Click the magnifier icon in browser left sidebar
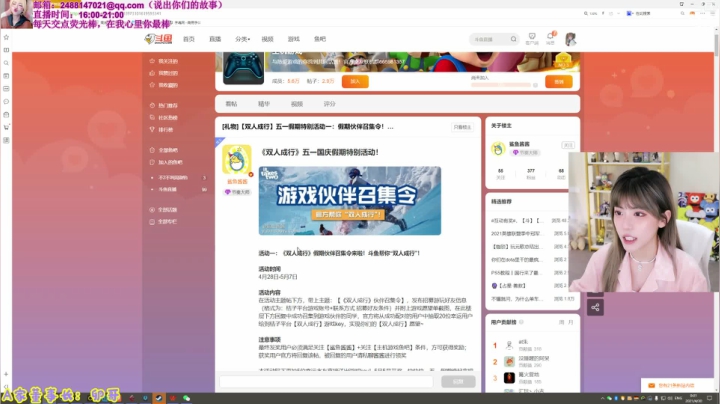The width and height of the screenshot is (720, 404). coord(6,63)
